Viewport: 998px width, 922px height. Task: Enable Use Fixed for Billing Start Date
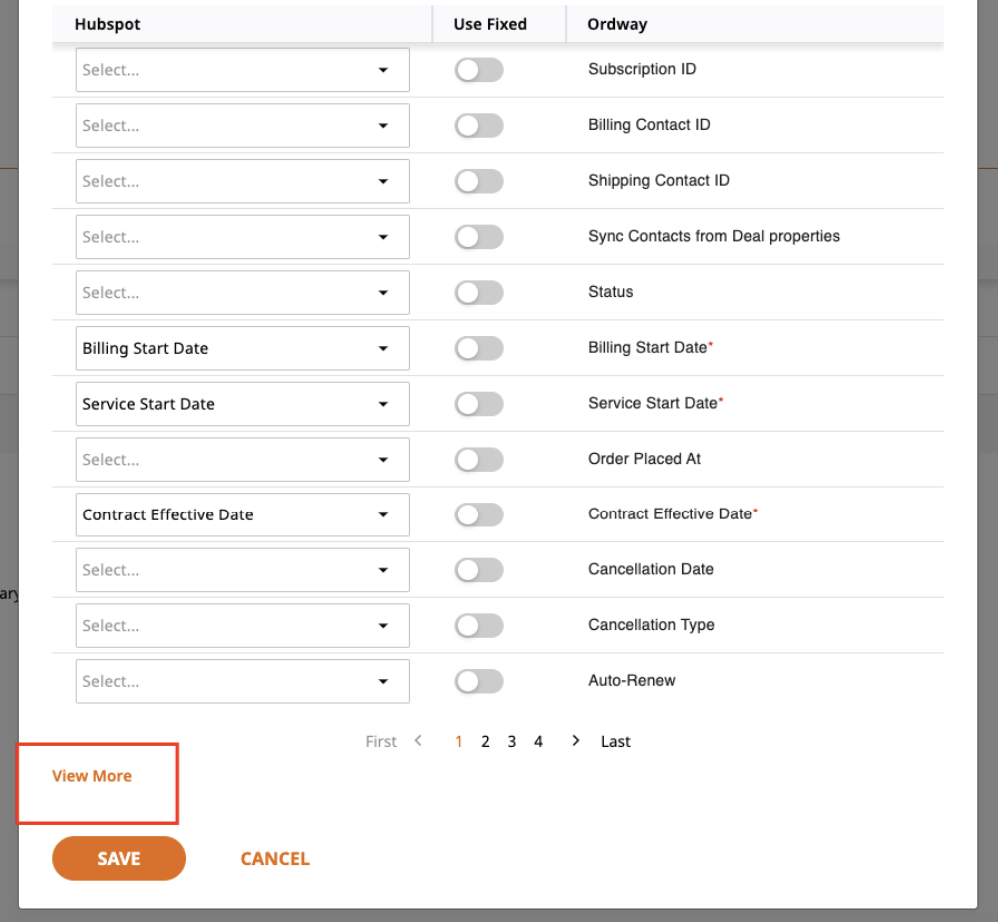click(479, 348)
